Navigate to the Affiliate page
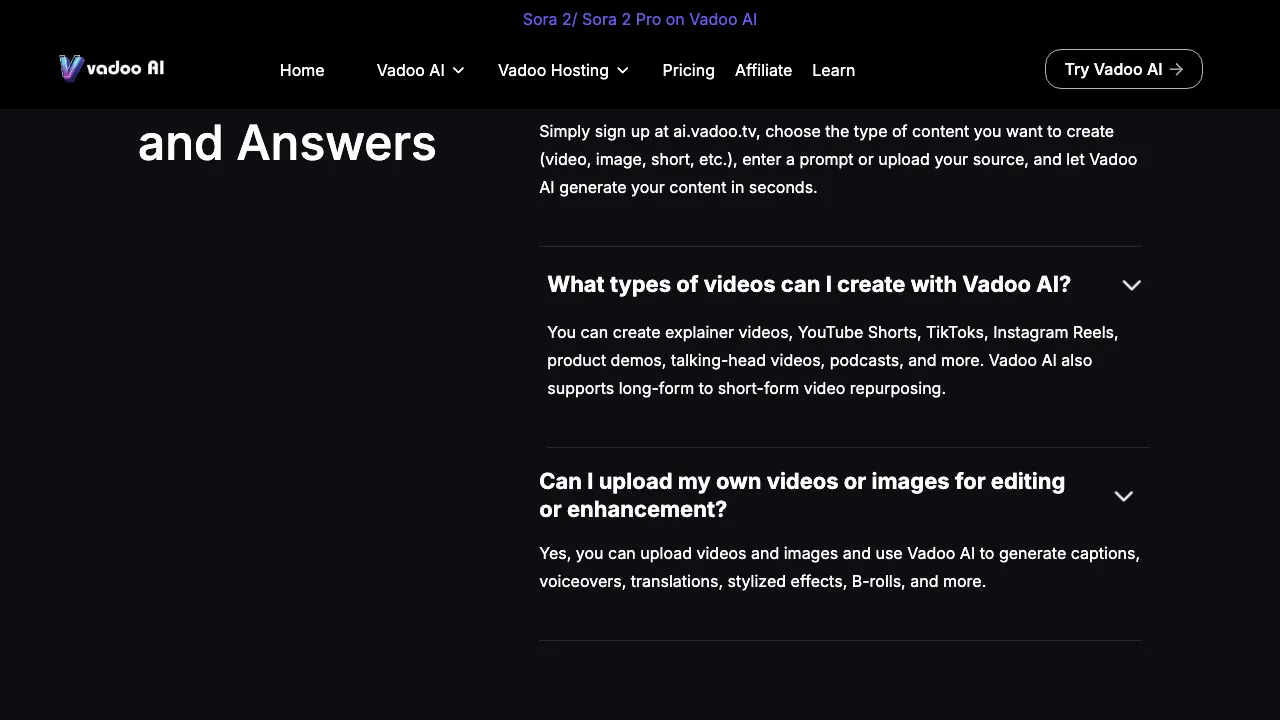 point(763,70)
